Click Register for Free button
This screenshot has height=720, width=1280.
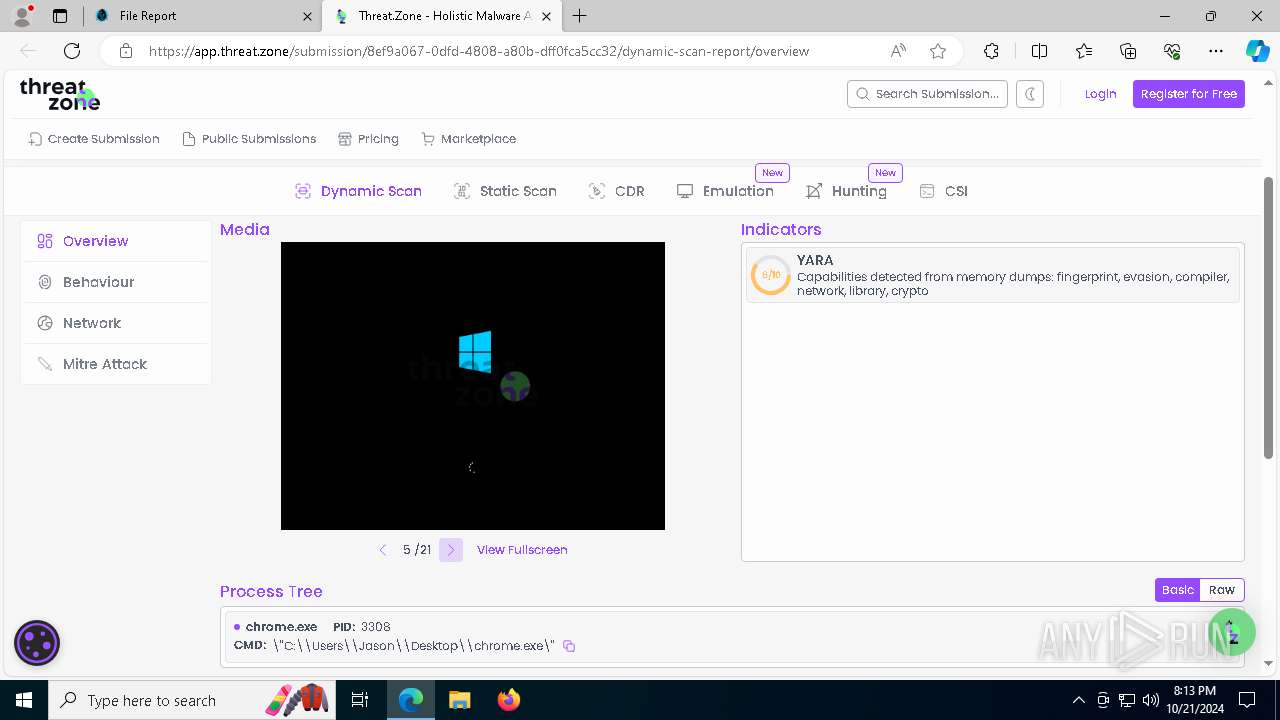click(x=1189, y=94)
